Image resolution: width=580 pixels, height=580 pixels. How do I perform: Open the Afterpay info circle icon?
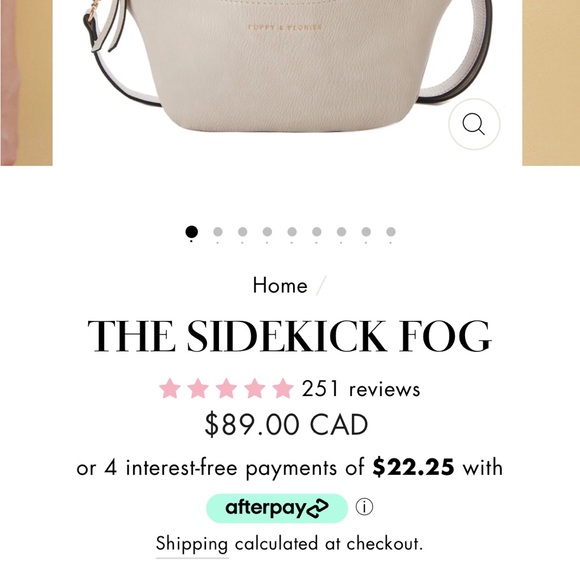(364, 507)
